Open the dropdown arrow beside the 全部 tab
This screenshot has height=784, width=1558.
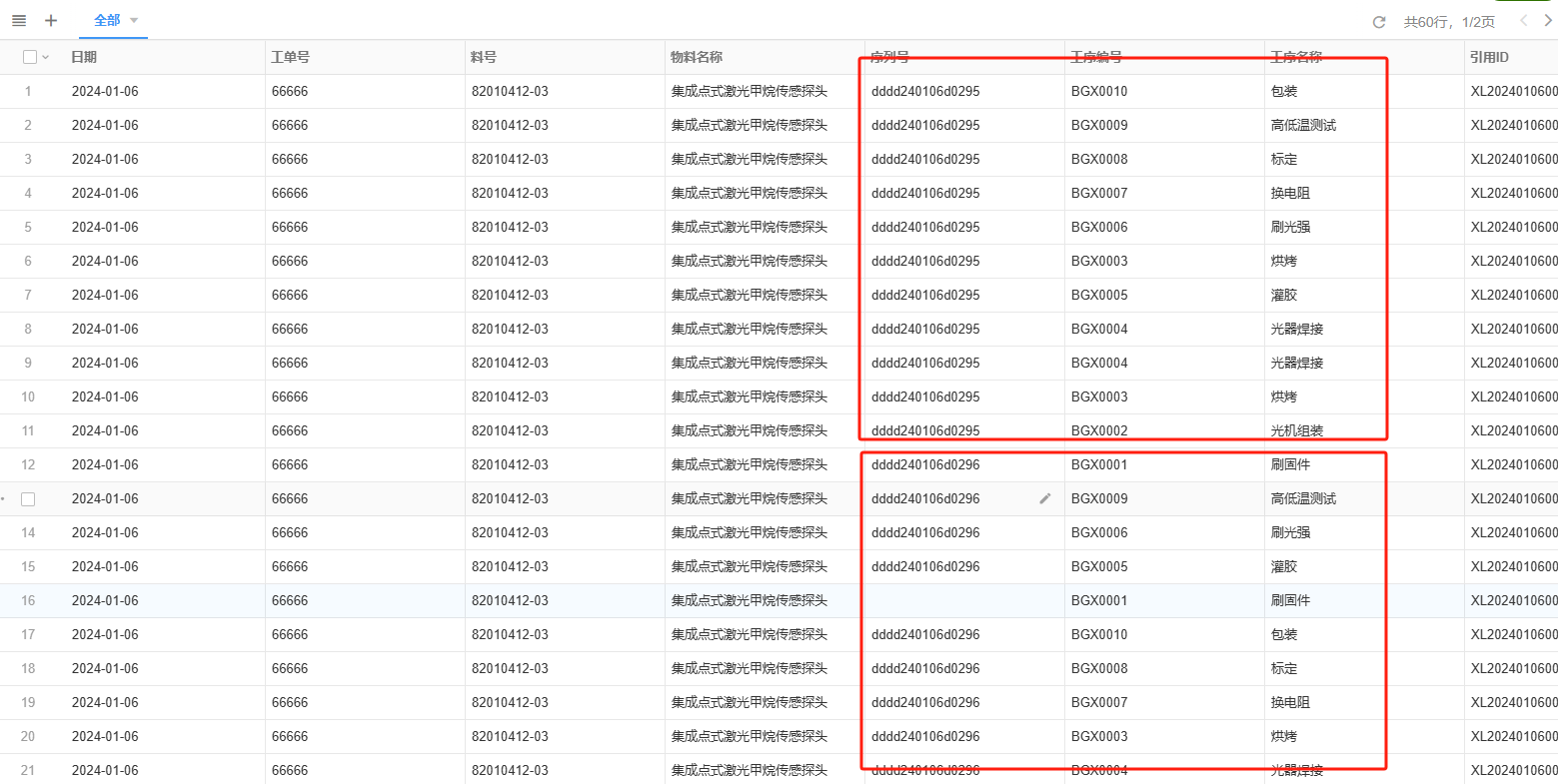tap(134, 20)
